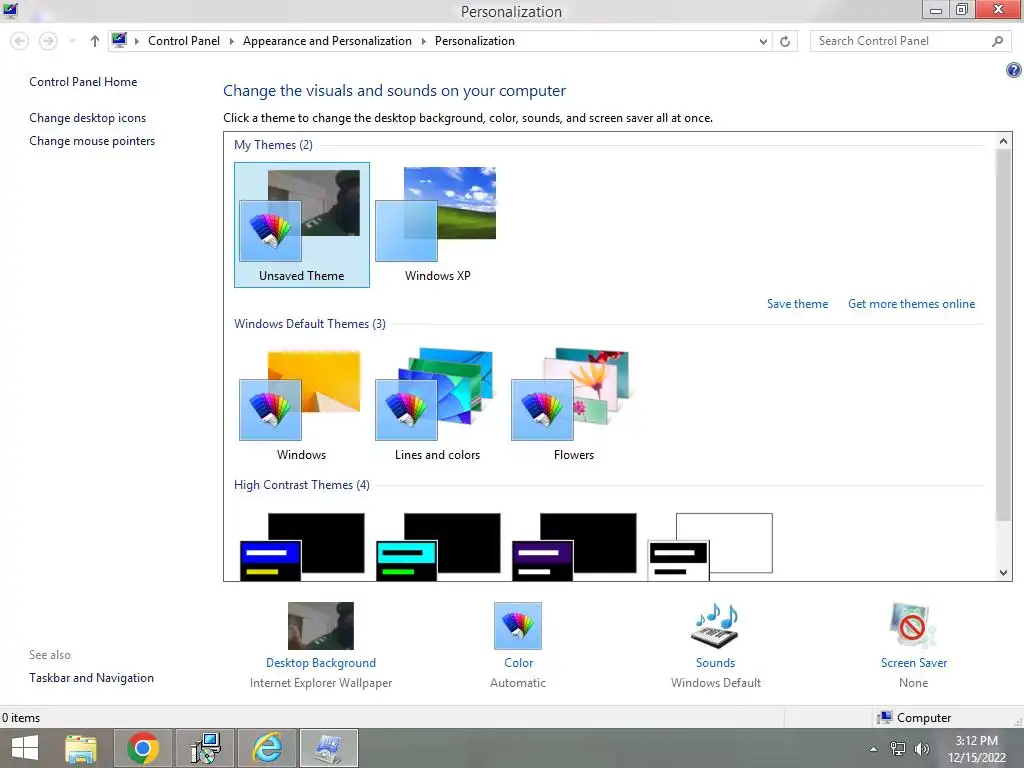Open the network tray icon
Image resolution: width=1024 pixels, height=768 pixels.
898,749
